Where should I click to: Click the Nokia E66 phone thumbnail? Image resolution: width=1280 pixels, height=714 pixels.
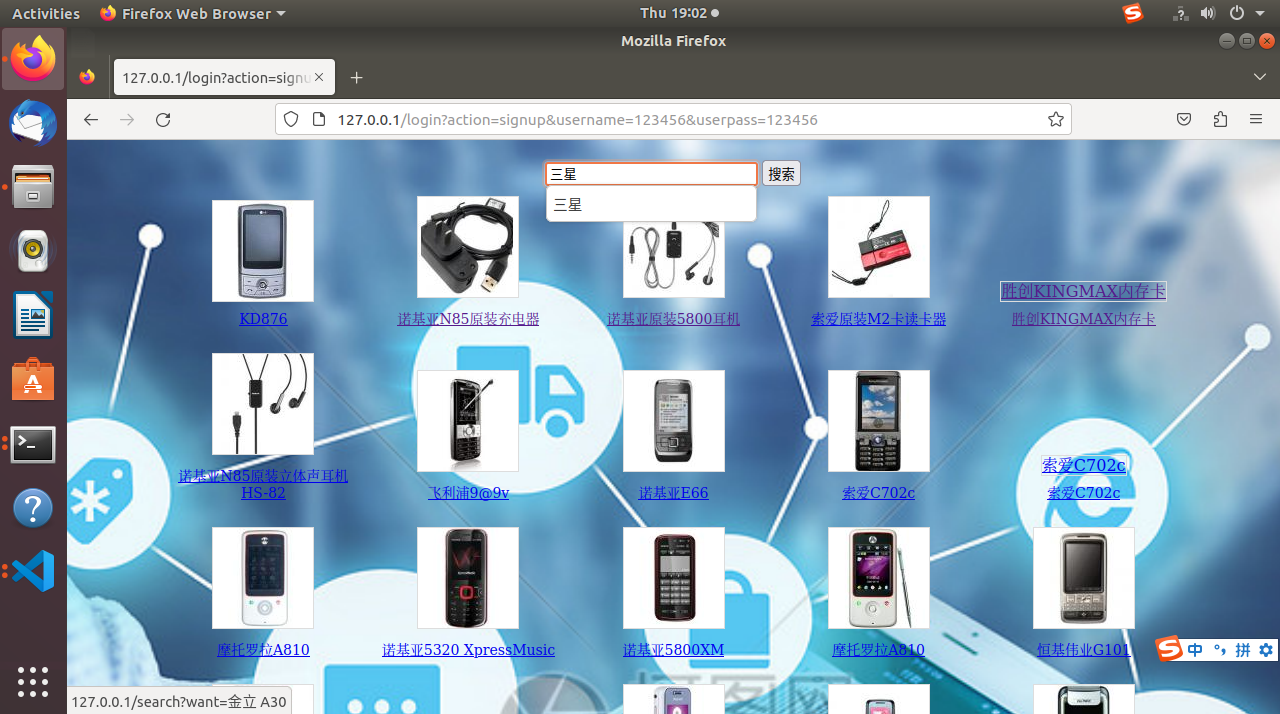(673, 421)
